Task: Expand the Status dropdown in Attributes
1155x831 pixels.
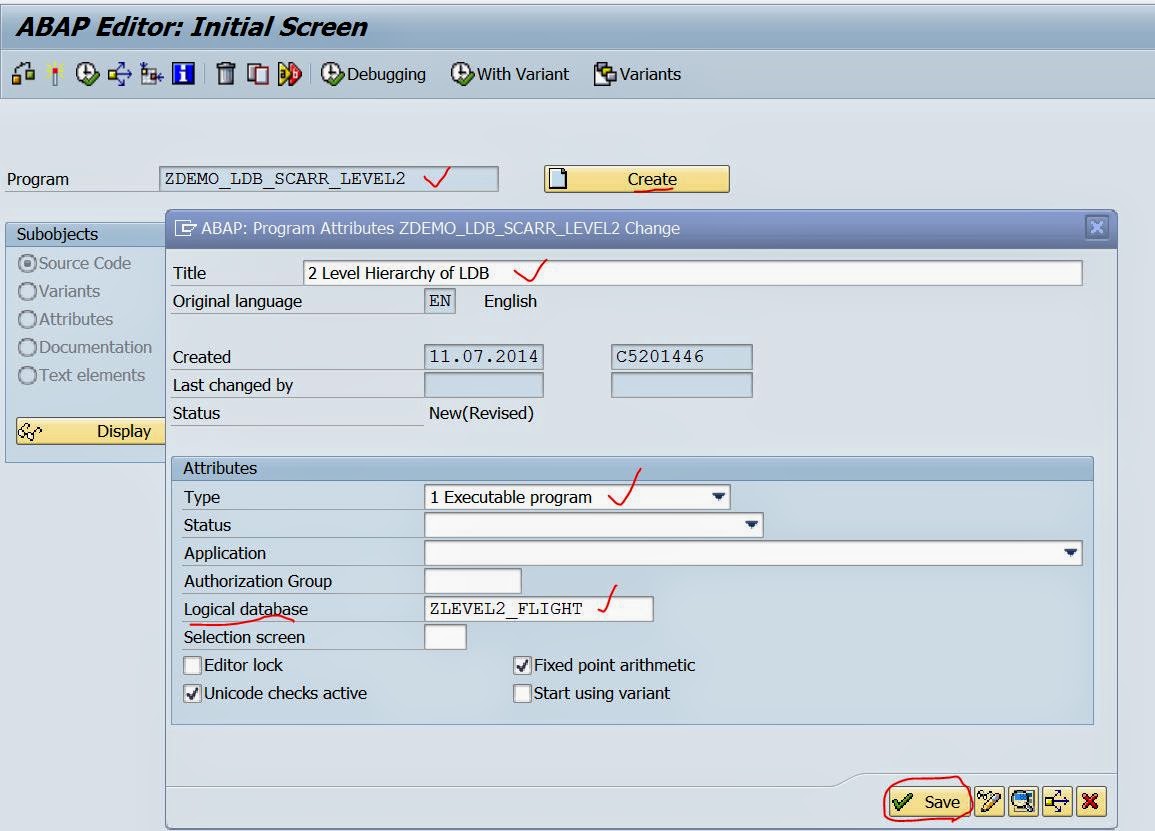Action: (750, 525)
